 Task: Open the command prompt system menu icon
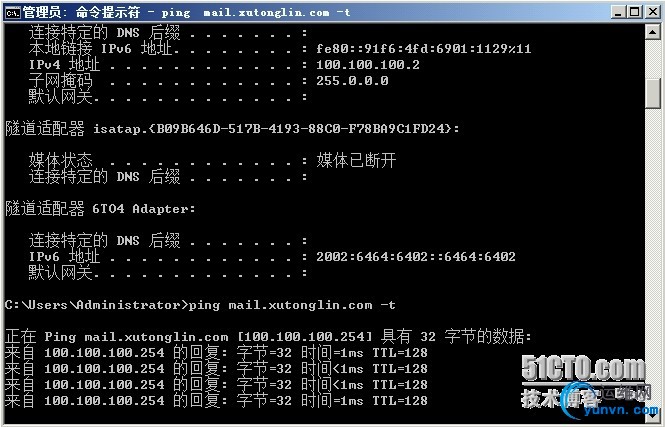tap(12, 13)
